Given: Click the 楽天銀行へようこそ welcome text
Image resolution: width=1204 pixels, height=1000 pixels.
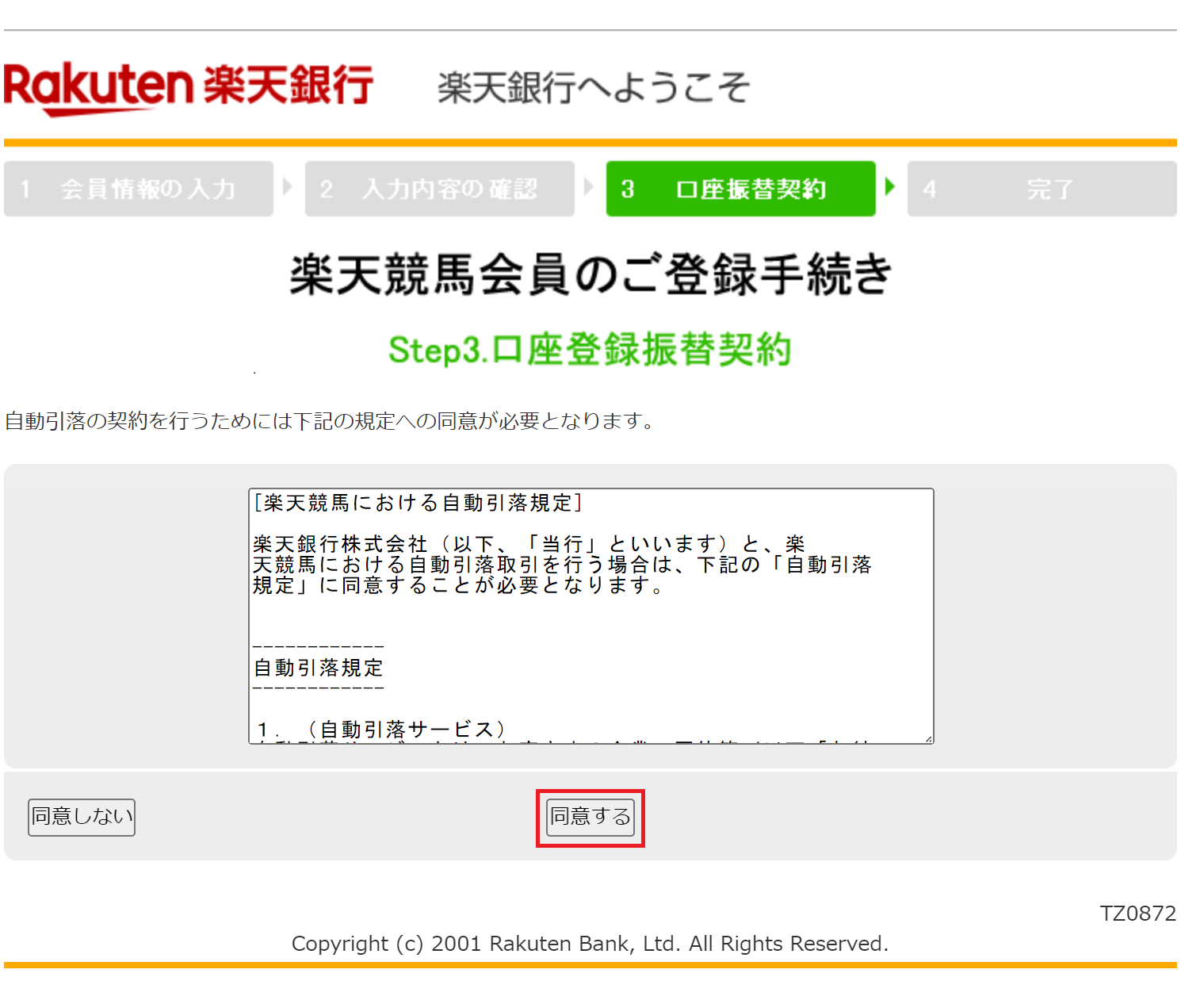Looking at the screenshot, I should [593, 87].
